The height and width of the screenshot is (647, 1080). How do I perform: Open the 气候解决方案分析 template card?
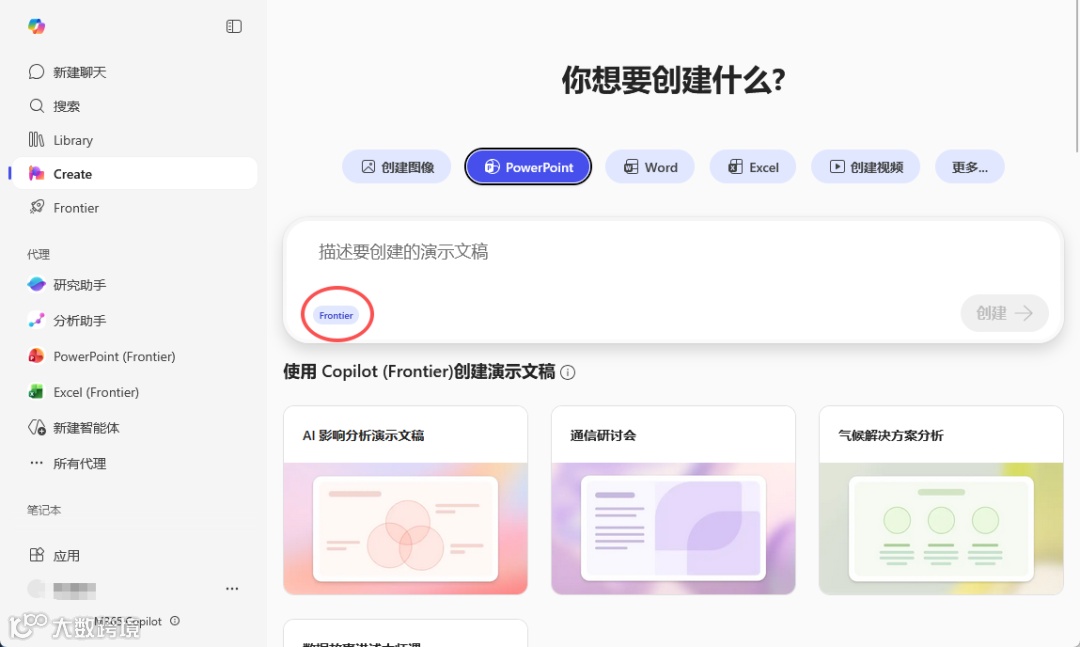tap(941, 500)
